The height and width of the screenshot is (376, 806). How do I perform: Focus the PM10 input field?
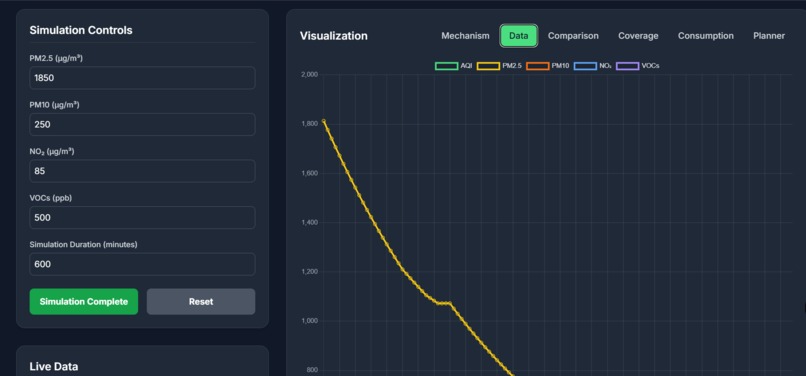[x=142, y=124]
